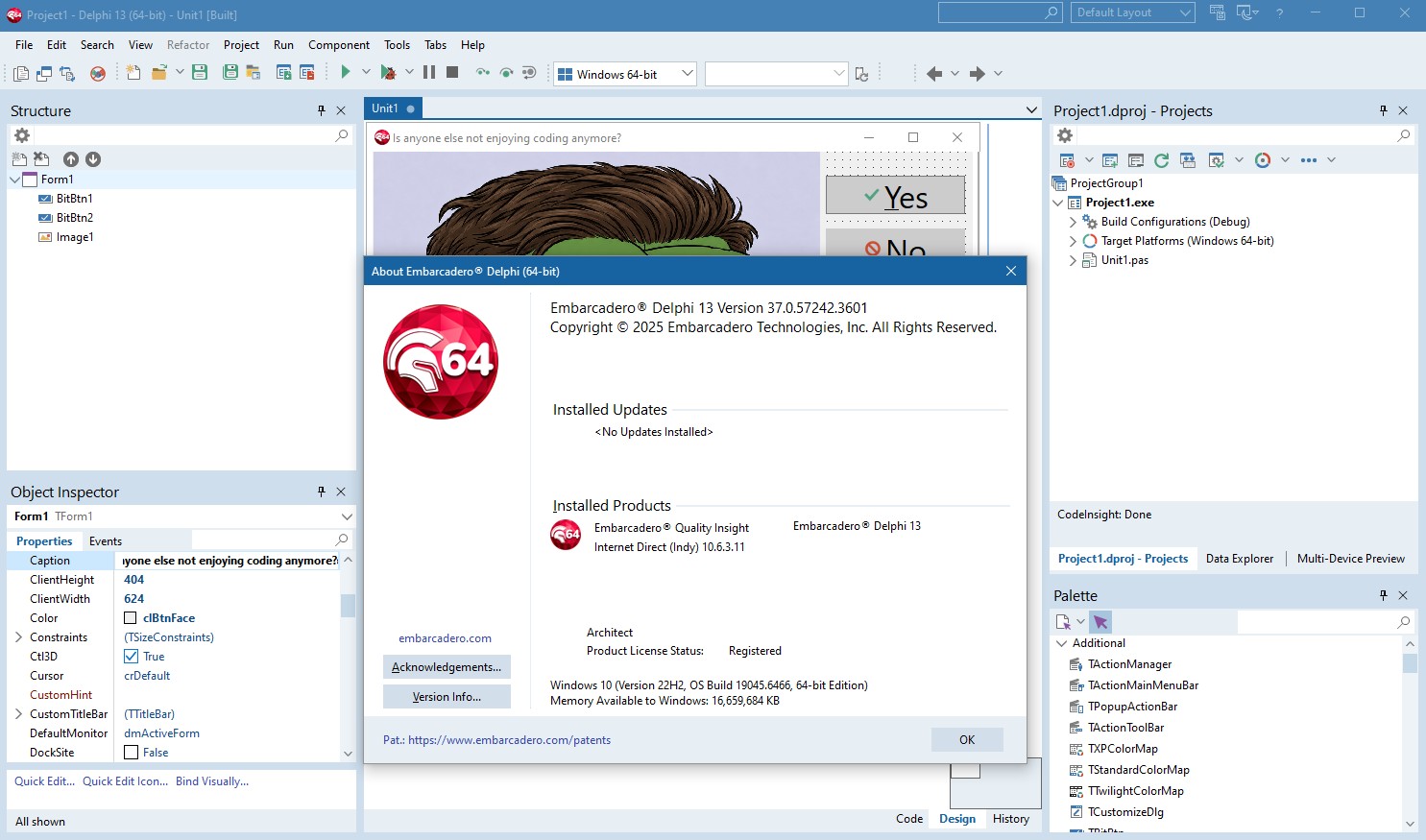Switch to the Code tab below the designer
The image size is (1426, 840).
(x=909, y=819)
